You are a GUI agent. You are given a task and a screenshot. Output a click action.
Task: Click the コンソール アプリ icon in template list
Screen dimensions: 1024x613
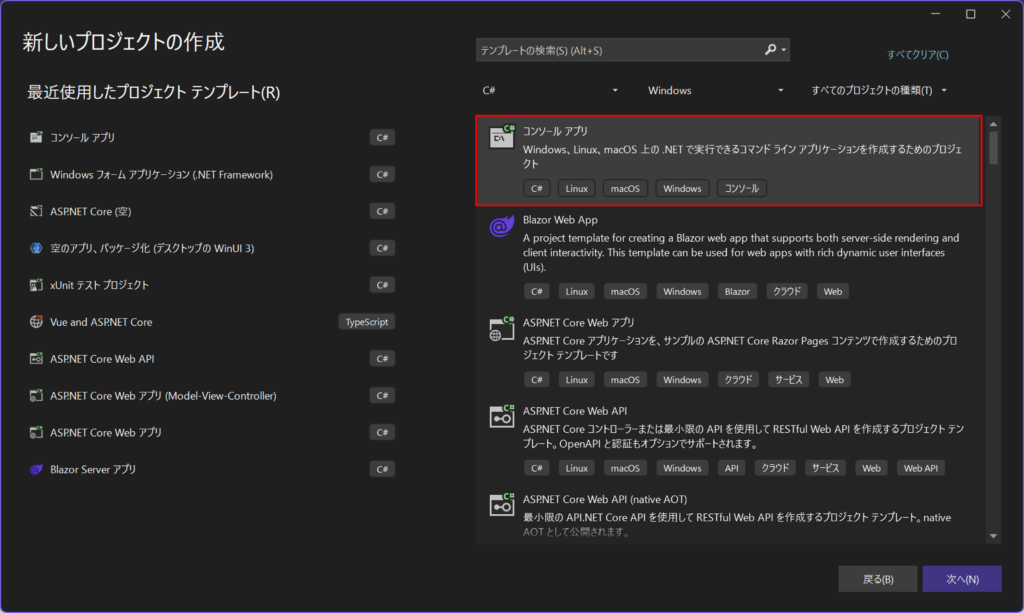tap(502, 136)
